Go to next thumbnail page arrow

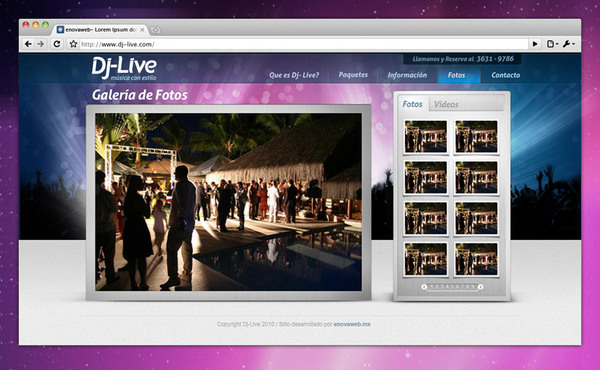480,287
